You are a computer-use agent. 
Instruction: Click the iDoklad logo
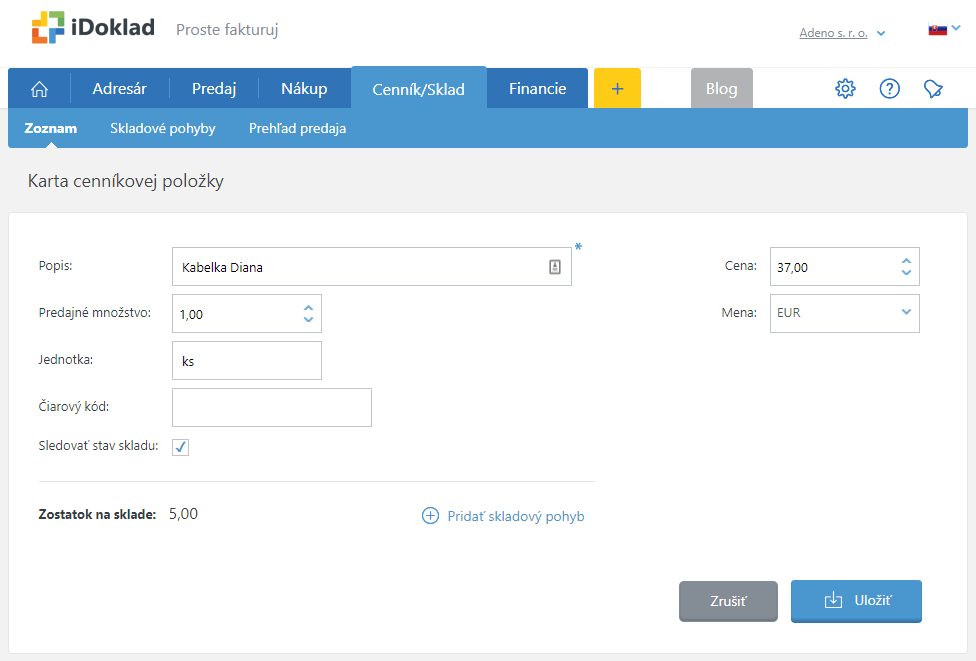click(93, 28)
